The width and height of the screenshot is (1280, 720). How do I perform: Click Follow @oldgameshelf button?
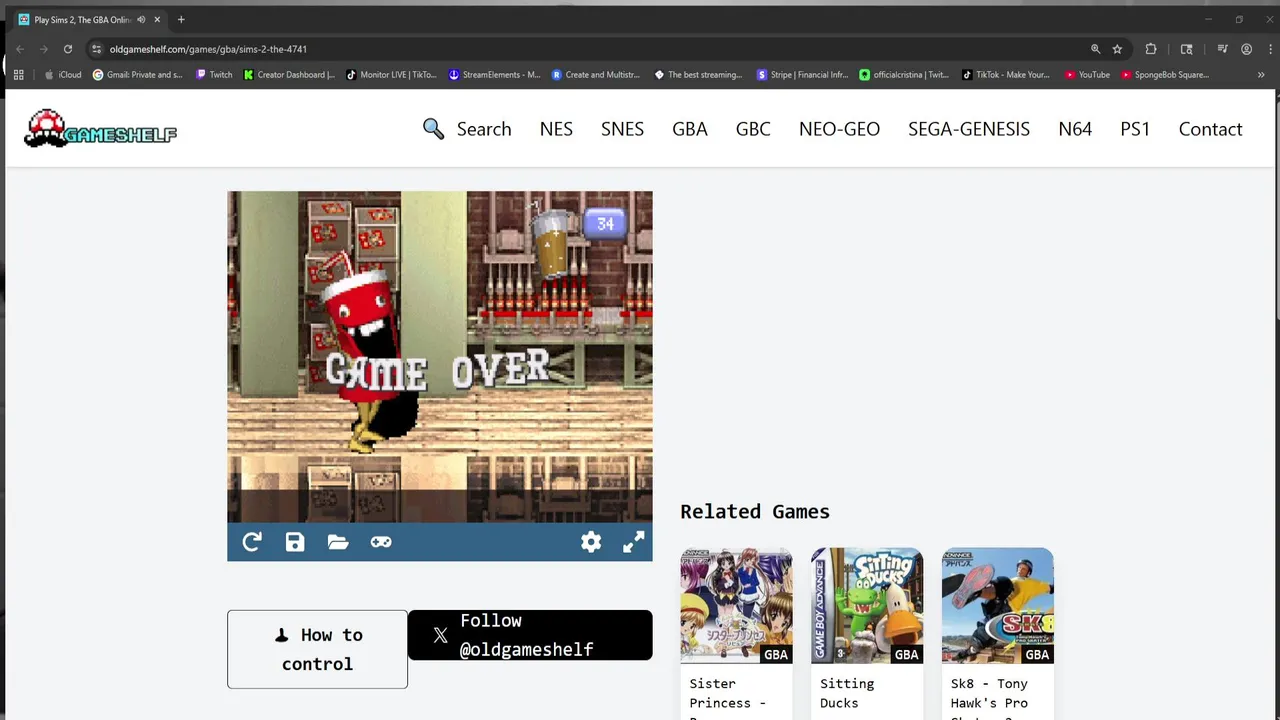530,635
